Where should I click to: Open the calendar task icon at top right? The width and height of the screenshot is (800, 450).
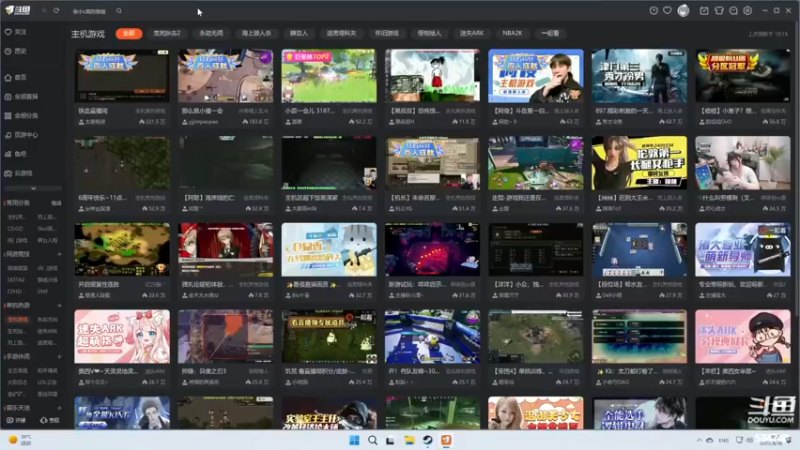[x=704, y=10]
